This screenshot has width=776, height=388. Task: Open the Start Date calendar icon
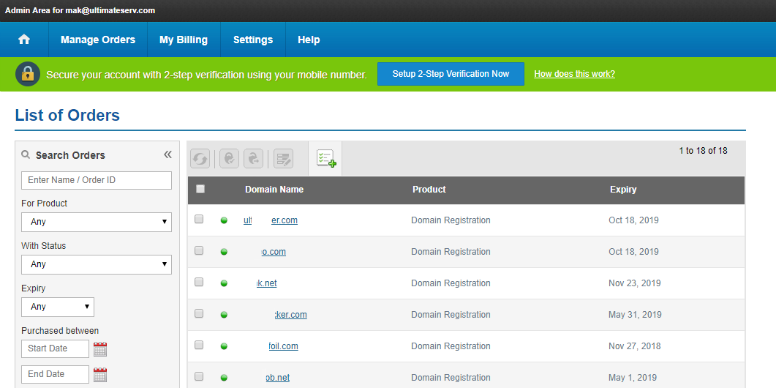(x=100, y=349)
